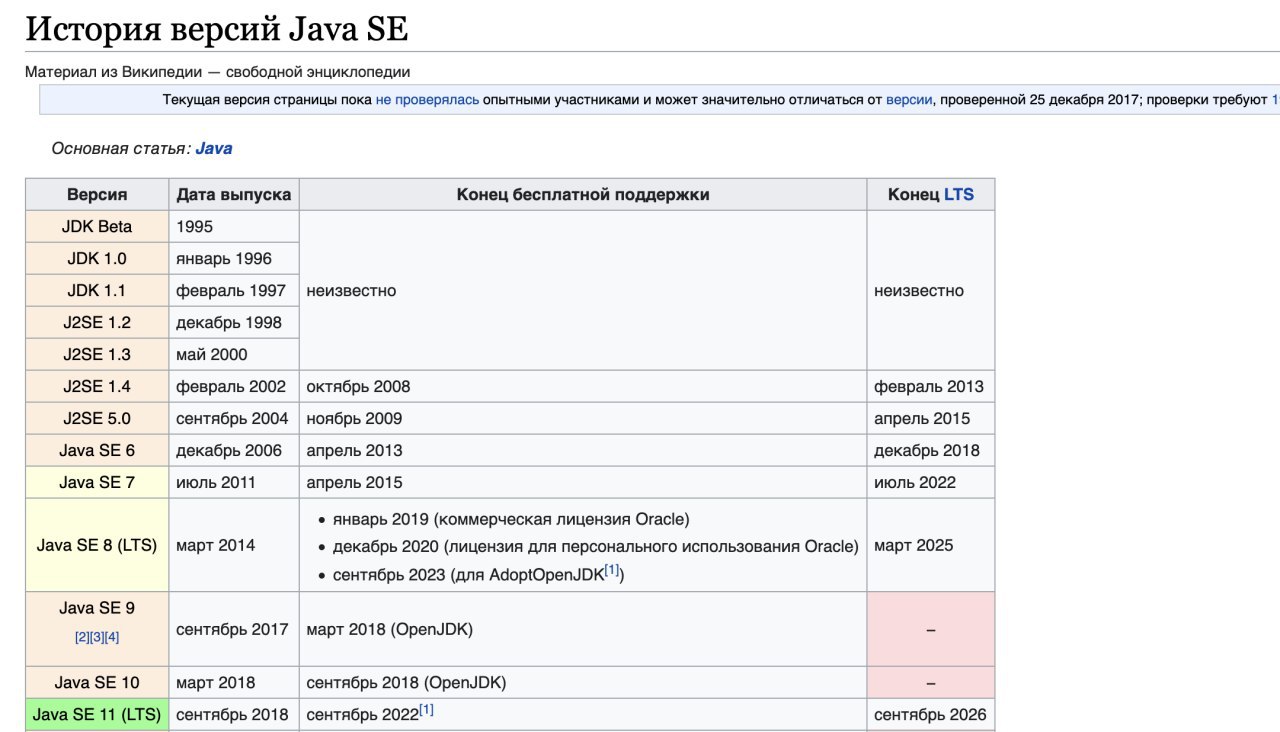
Task: Click LTS end "сентябрь 2026"
Action: [x=930, y=714]
